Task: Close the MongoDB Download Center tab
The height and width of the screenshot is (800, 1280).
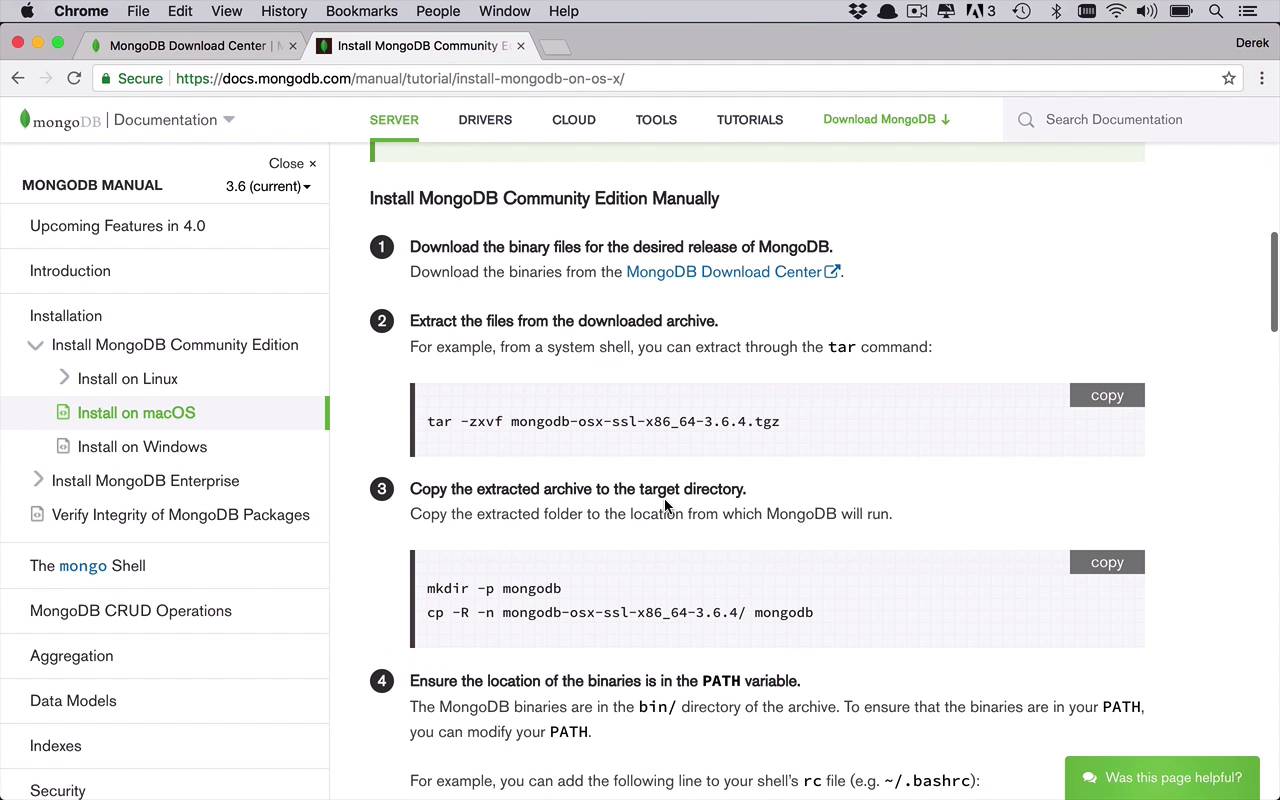Action: coord(292,46)
